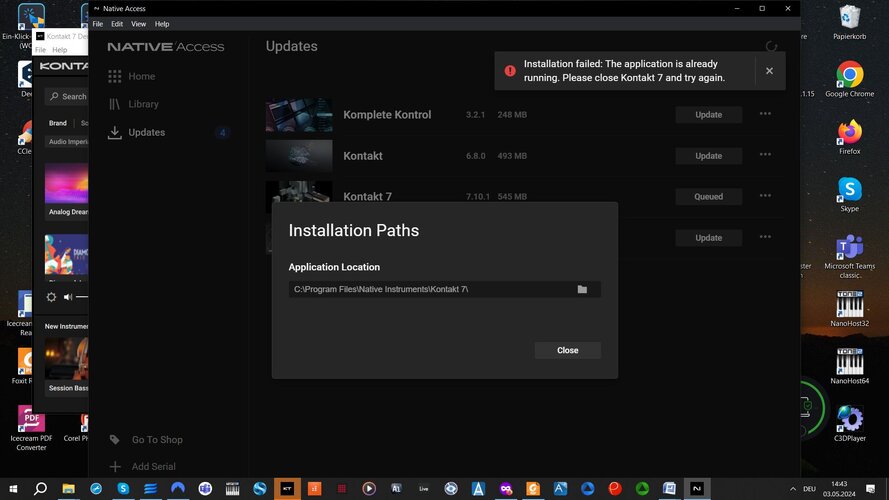Open Google Chrome desktop shortcut
The width and height of the screenshot is (889, 500).
coord(849,79)
